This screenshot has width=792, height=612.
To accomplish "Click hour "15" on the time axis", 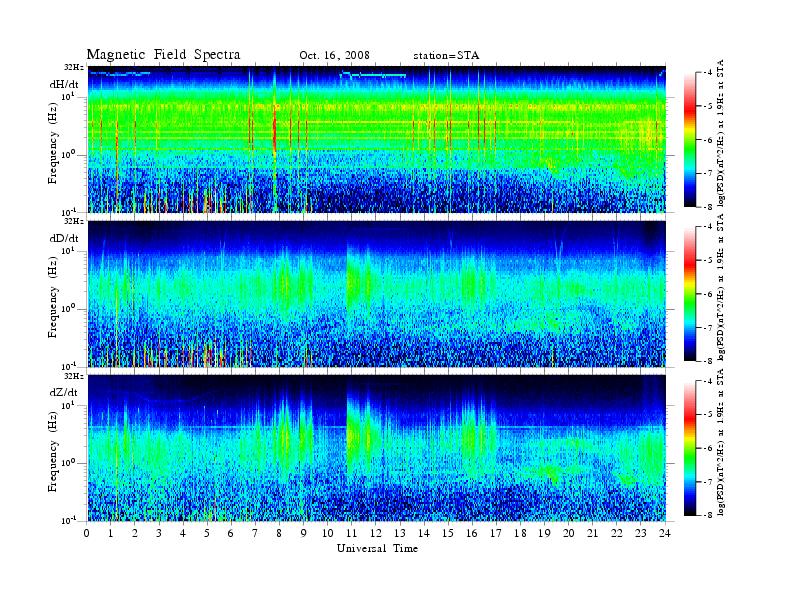I will [x=448, y=533].
